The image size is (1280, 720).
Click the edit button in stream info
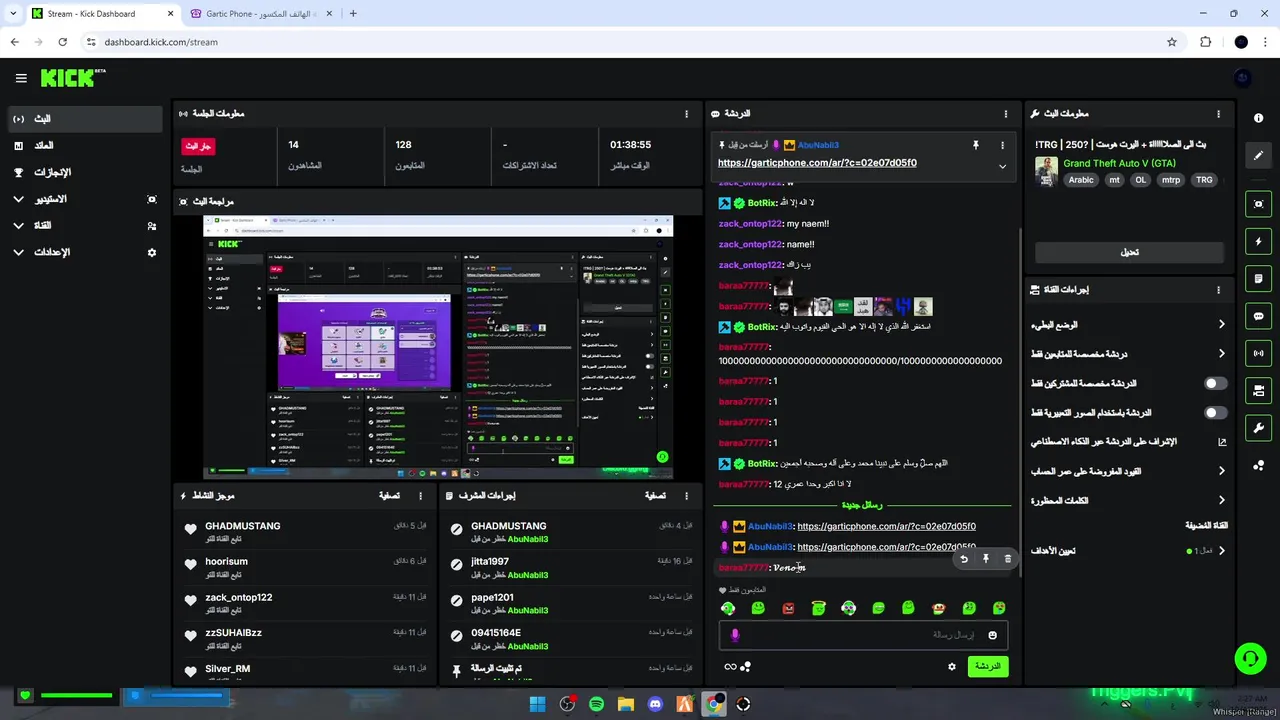[1129, 252]
